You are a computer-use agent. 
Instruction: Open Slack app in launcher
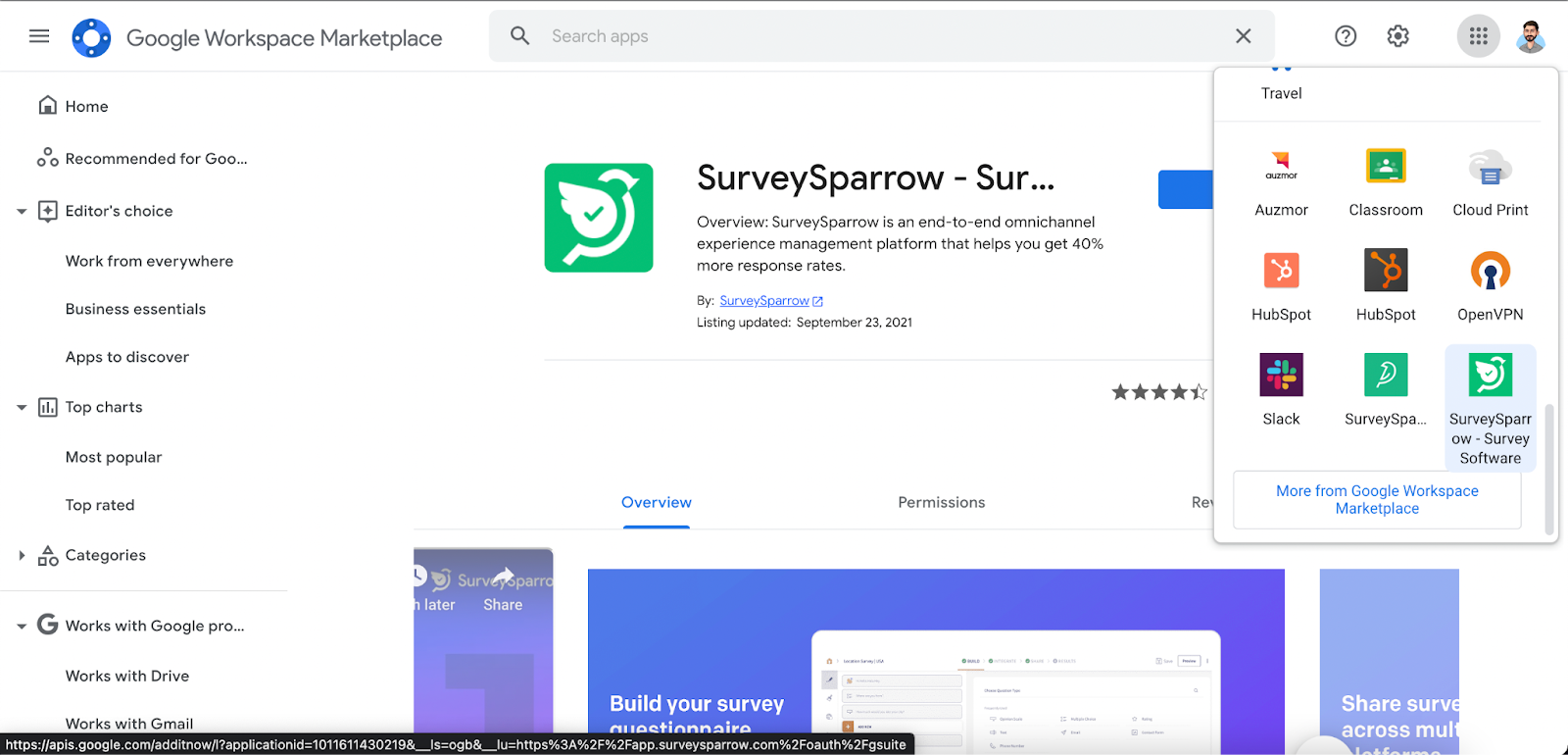pos(1281,390)
